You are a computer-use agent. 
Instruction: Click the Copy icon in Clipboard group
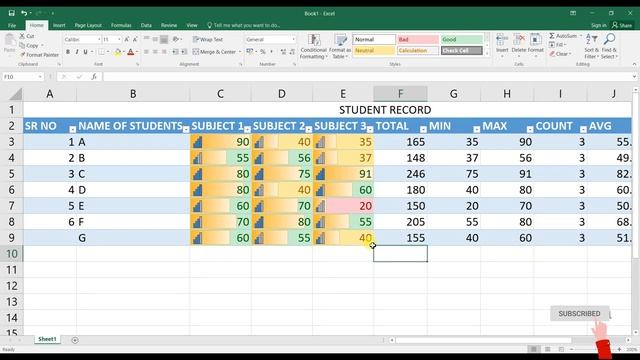pos(22,45)
